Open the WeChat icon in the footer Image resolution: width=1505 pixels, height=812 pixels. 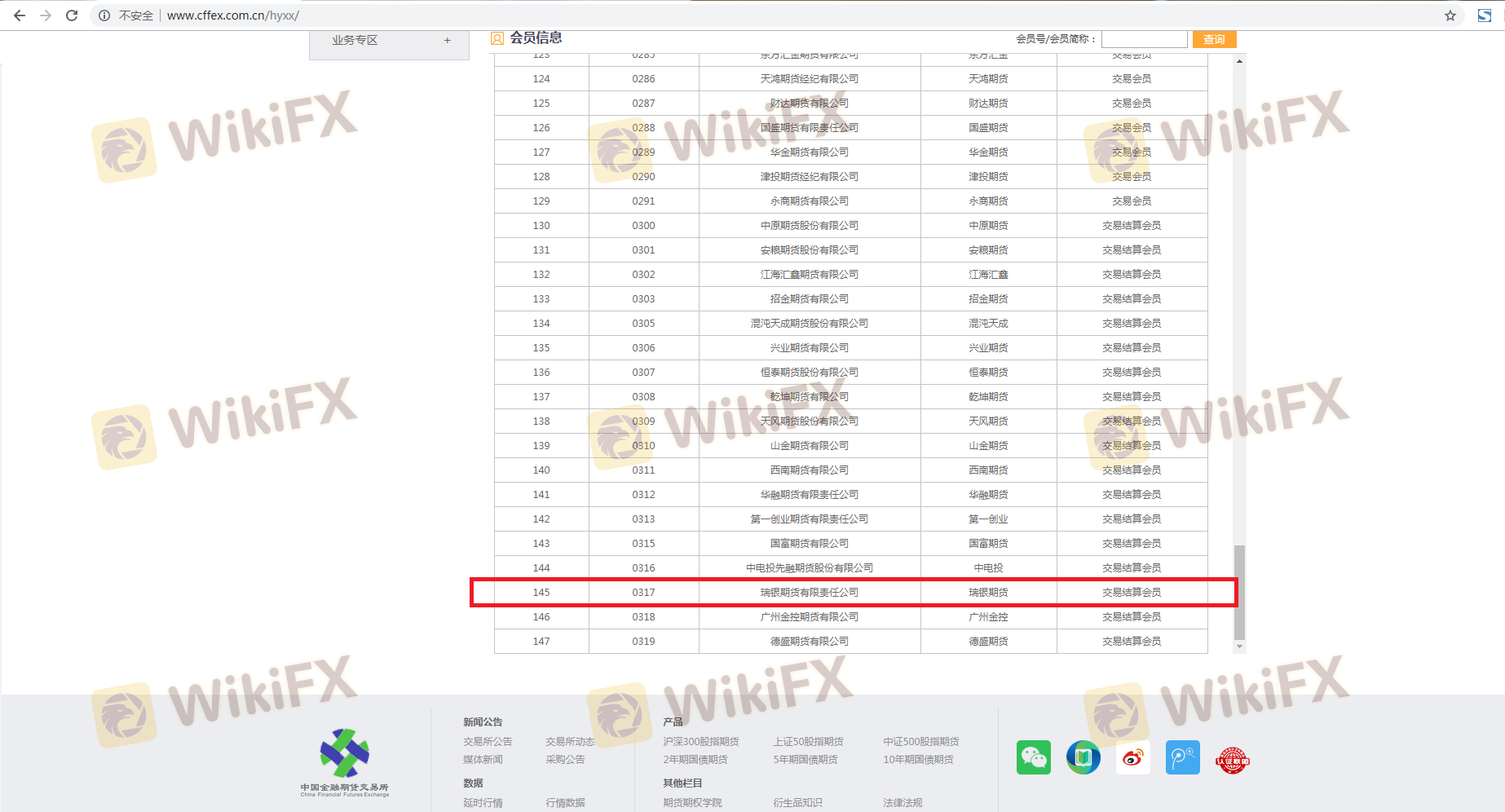pos(1033,758)
